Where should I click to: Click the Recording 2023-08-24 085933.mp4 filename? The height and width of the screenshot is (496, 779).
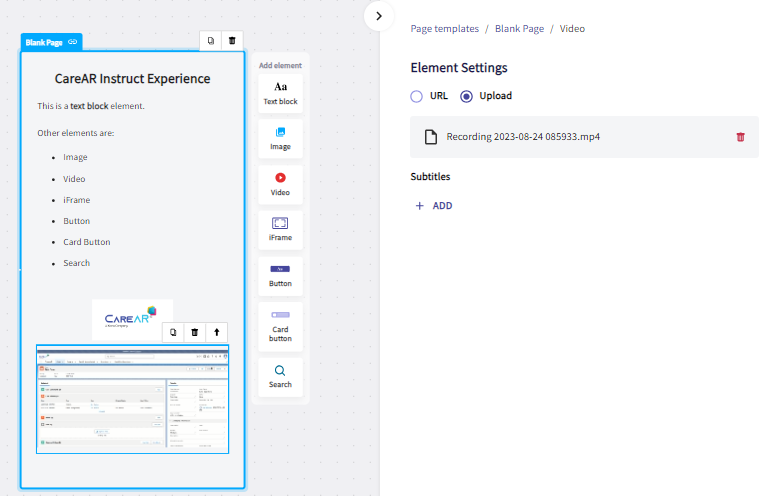[523, 137]
